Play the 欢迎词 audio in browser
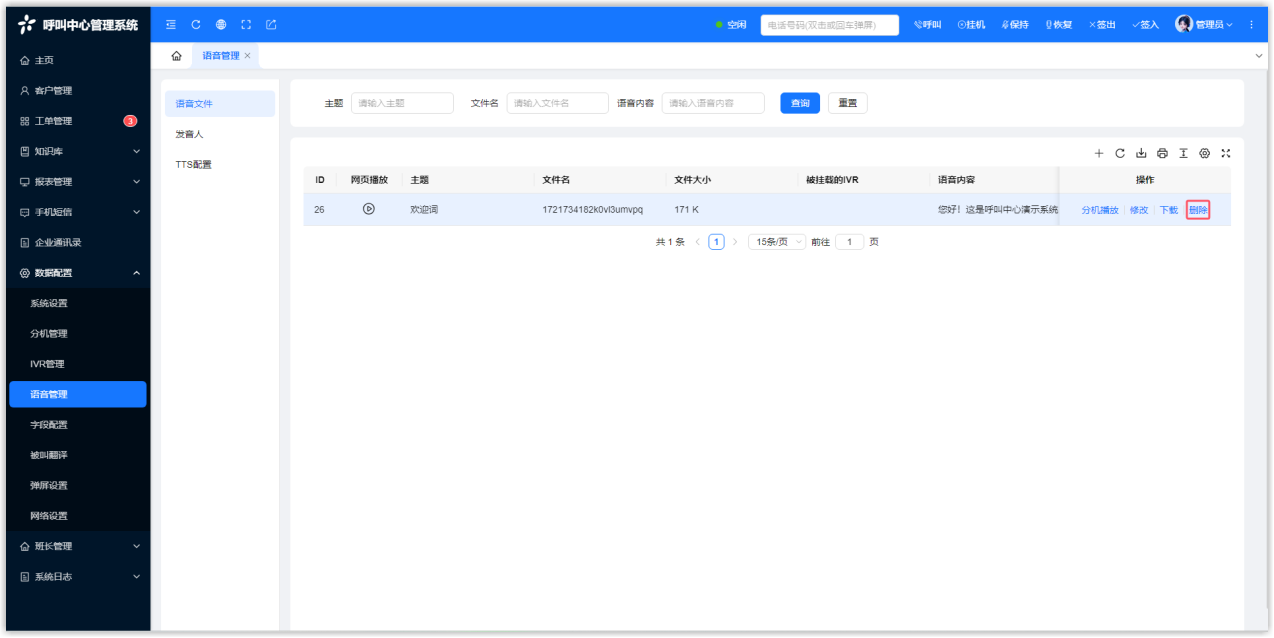 (x=368, y=209)
